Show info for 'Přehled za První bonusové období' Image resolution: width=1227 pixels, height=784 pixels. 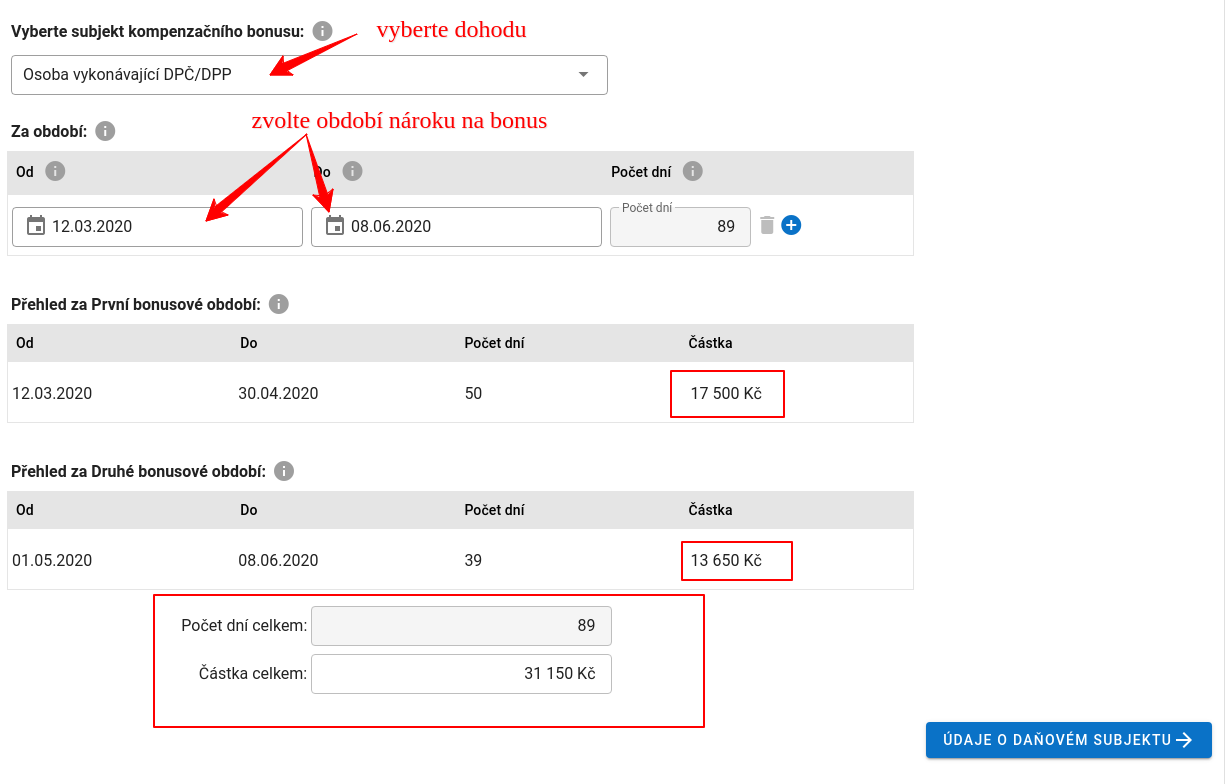pyautogui.click(x=279, y=304)
